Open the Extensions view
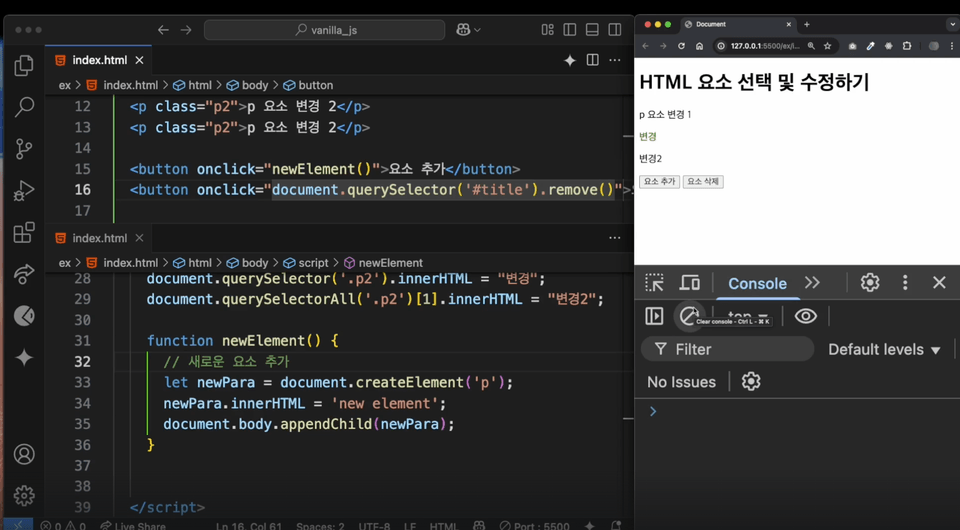 coord(24,232)
